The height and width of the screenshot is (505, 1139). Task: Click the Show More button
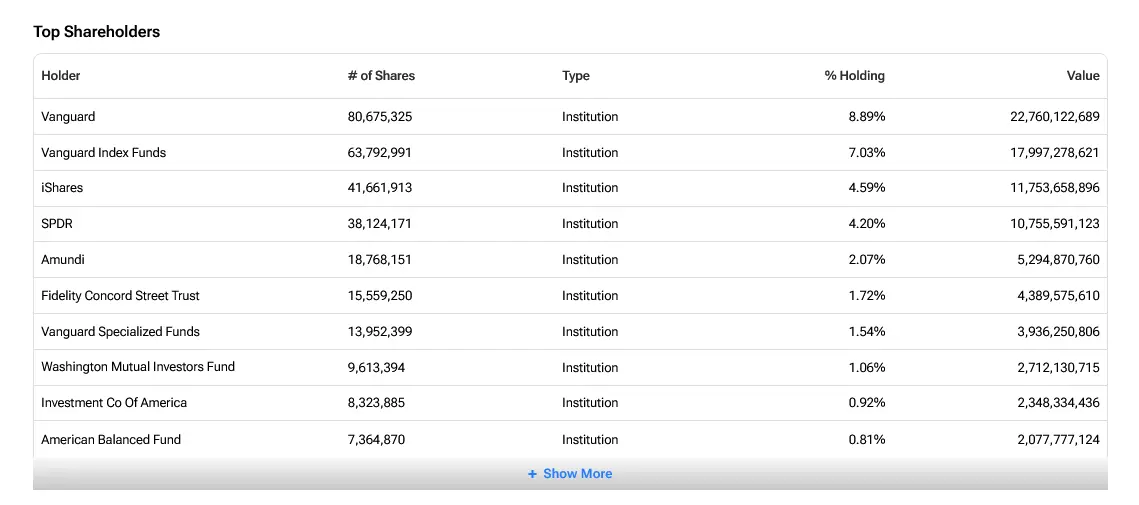[570, 474]
